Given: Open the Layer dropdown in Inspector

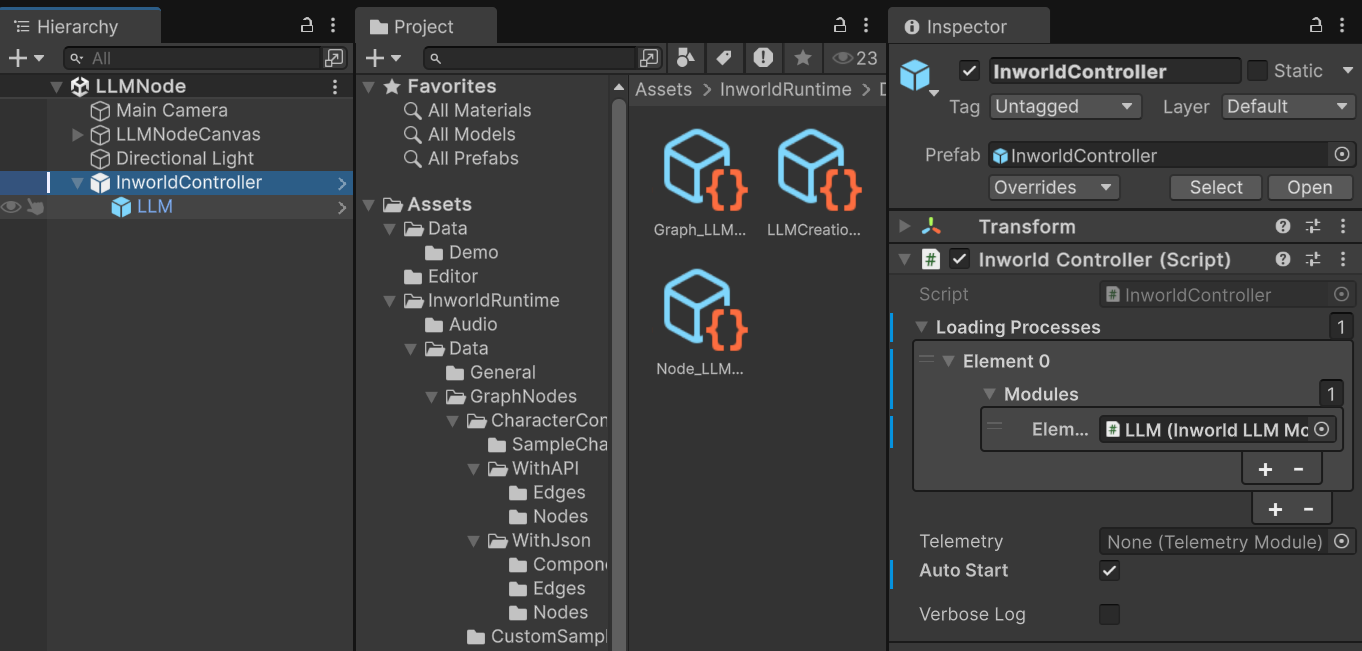Looking at the screenshot, I should tap(1288, 106).
